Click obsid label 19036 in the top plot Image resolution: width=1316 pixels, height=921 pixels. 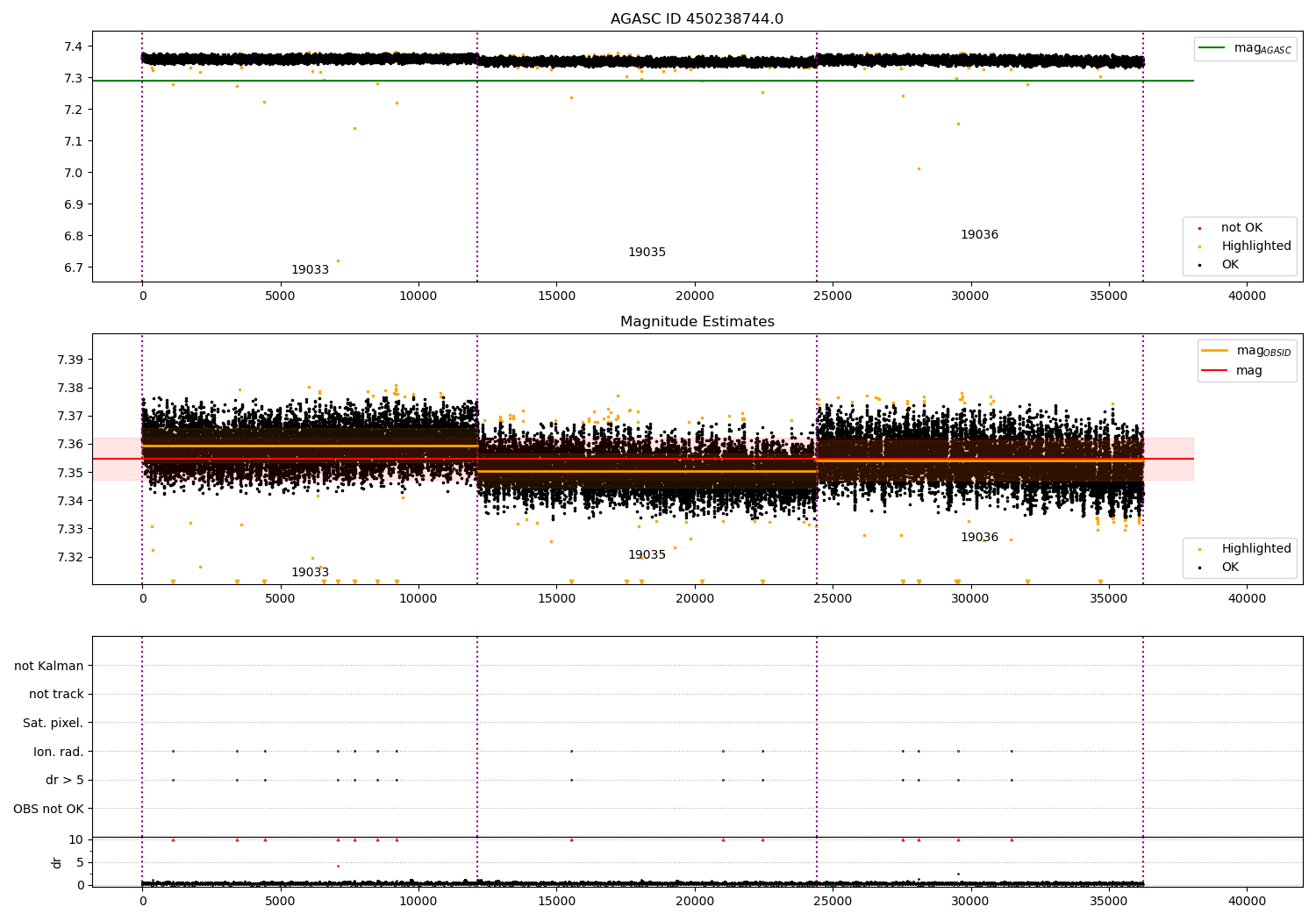pyautogui.click(x=979, y=235)
